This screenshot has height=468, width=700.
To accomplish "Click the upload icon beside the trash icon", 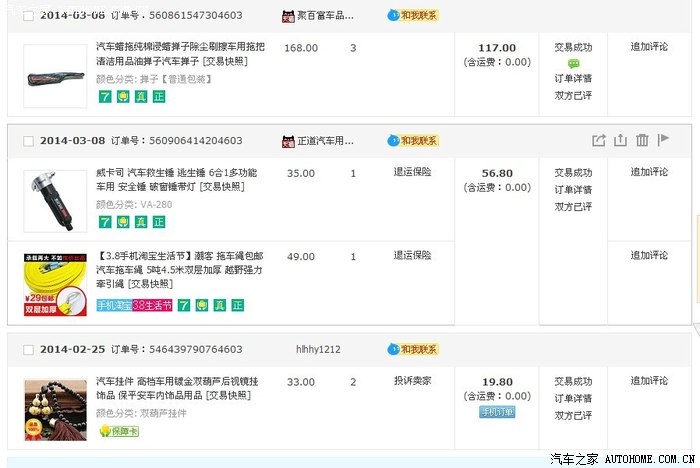I will click(x=620, y=141).
